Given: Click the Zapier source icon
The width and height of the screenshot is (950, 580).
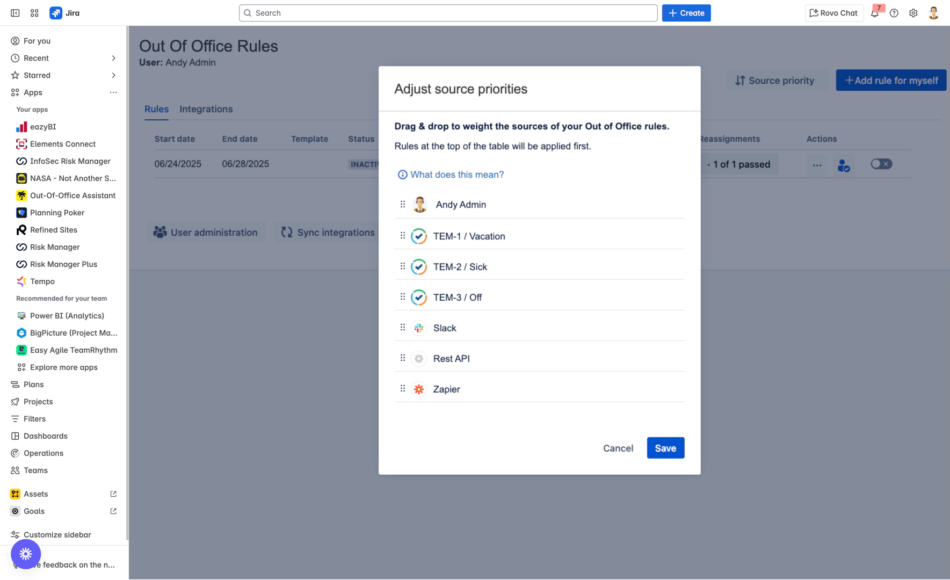Looking at the screenshot, I should (418, 389).
